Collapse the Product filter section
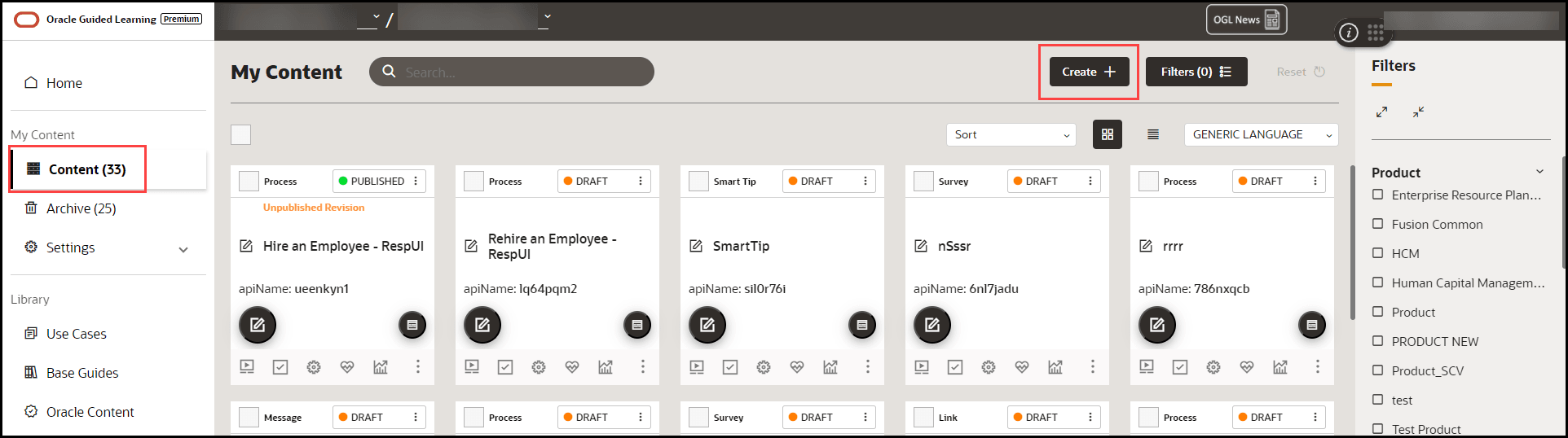This screenshot has width=1568, height=438. [x=1539, y=172]
